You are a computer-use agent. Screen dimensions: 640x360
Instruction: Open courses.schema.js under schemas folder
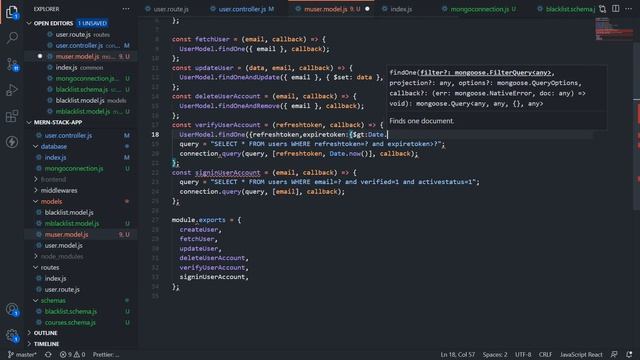point(70,322)
